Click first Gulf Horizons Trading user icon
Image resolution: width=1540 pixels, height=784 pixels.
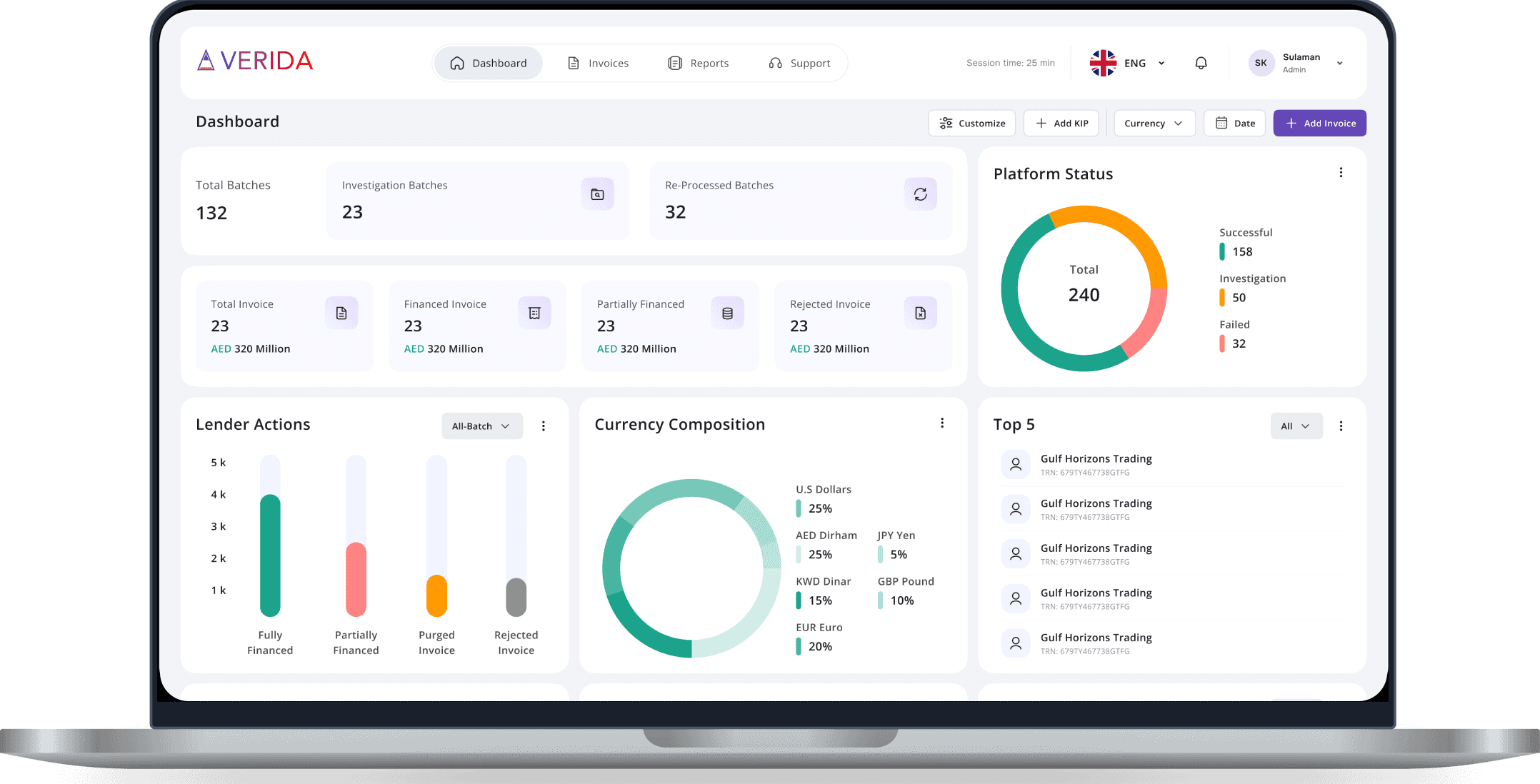coord(1016,464)
